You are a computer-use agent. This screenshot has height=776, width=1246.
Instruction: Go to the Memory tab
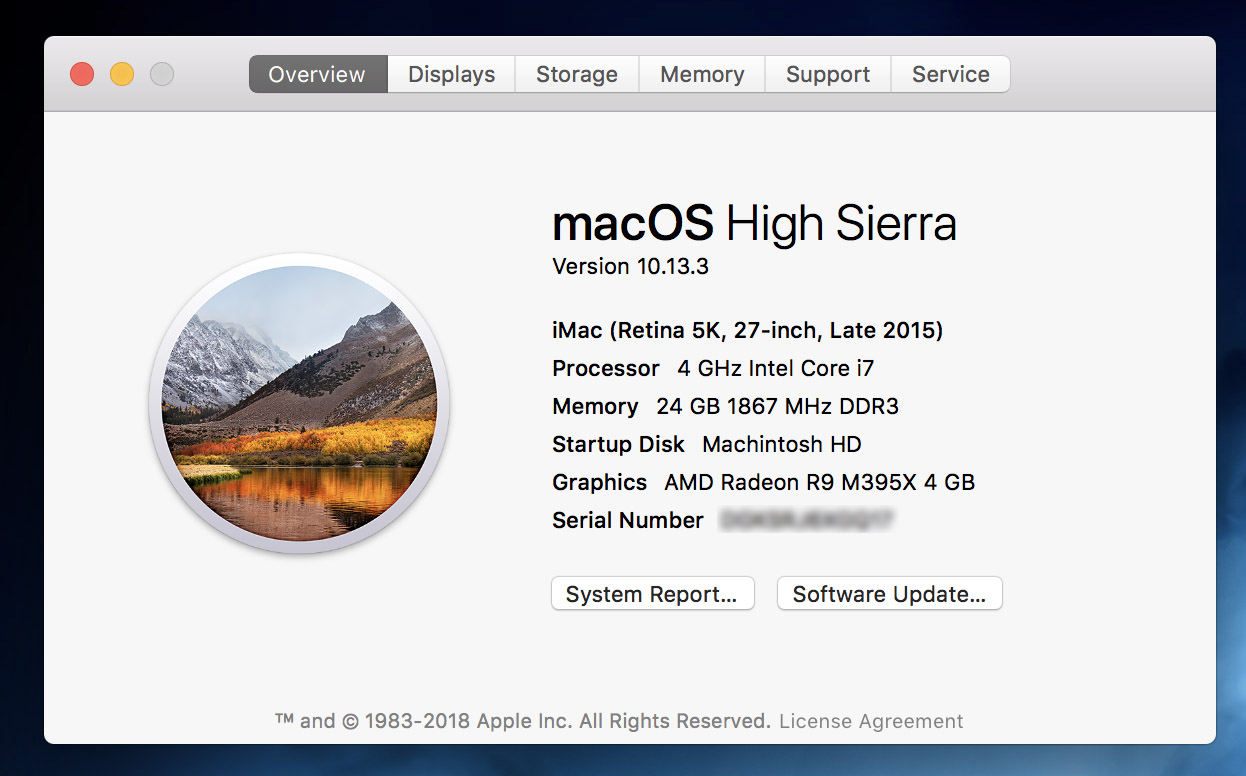click(x=702, y=75)
